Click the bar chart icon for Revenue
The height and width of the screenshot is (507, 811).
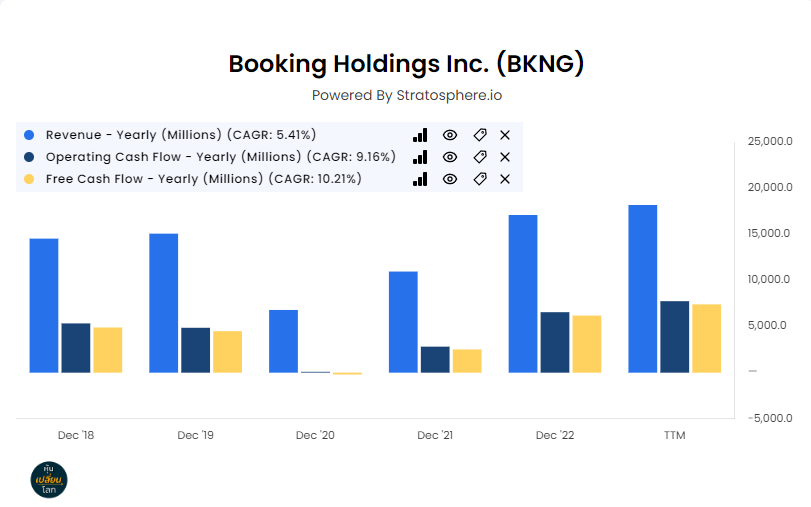point(420,135)
